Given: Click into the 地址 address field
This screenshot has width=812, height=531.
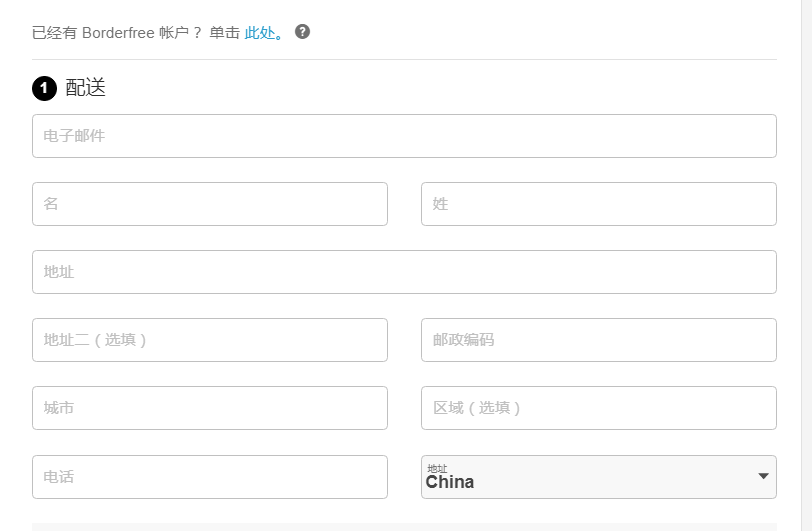Looking at the screenshot, I should [404, 272].
